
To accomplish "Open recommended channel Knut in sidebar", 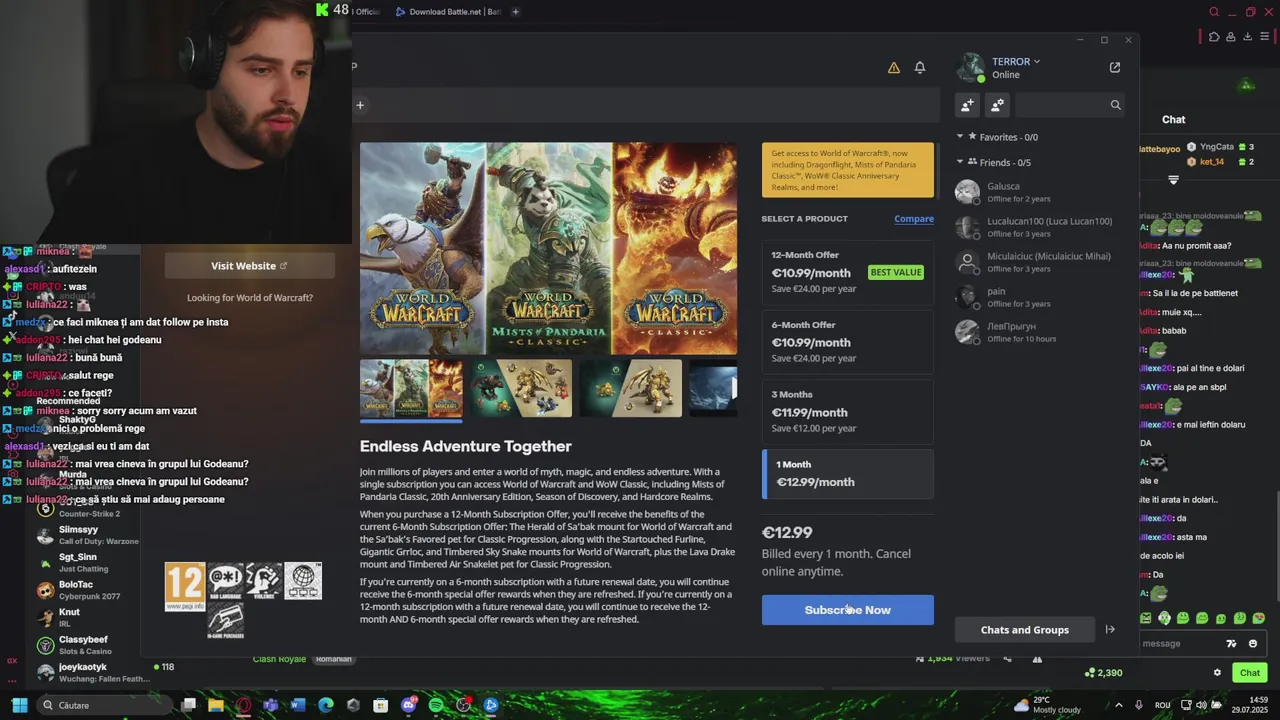I will (88, 618).
